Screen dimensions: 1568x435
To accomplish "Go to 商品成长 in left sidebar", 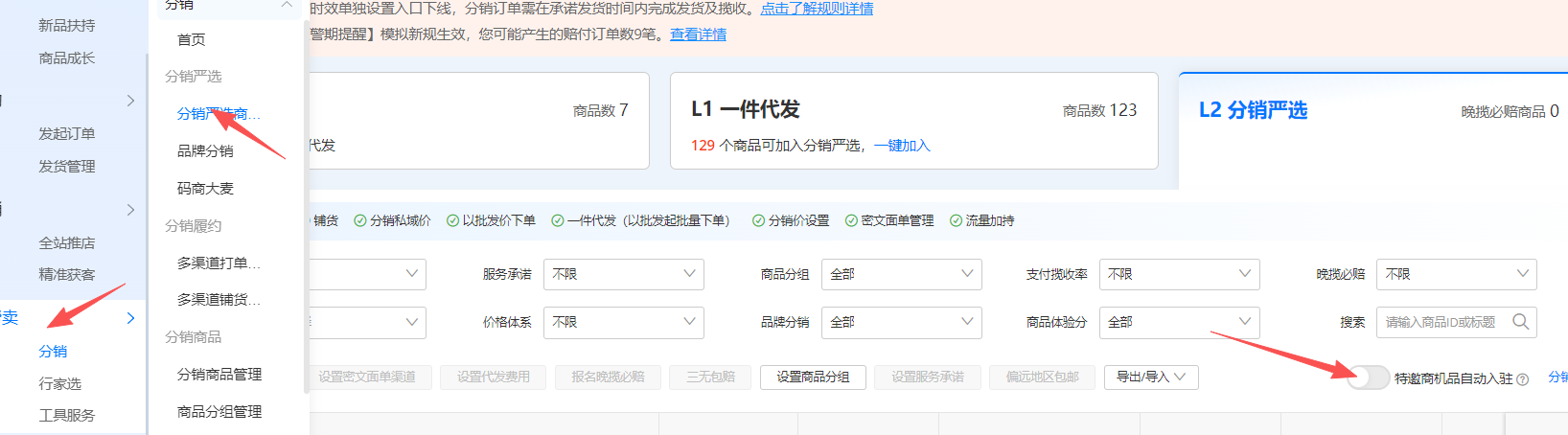I will 67,58.
